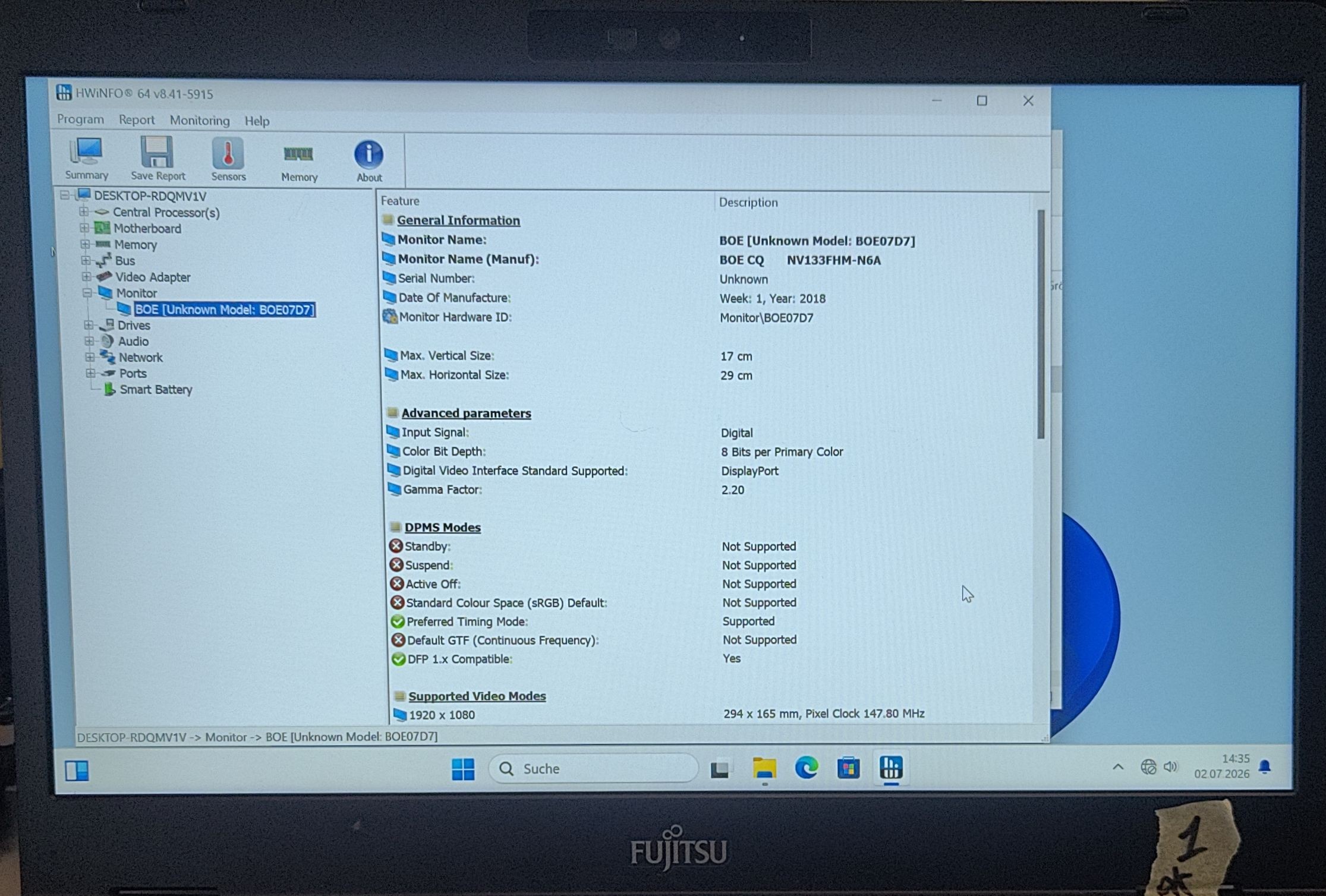The height and width of the screenshot is (896, 1326).
Task: Collapse the Monitor tree node
Action: tap(87, 292)
